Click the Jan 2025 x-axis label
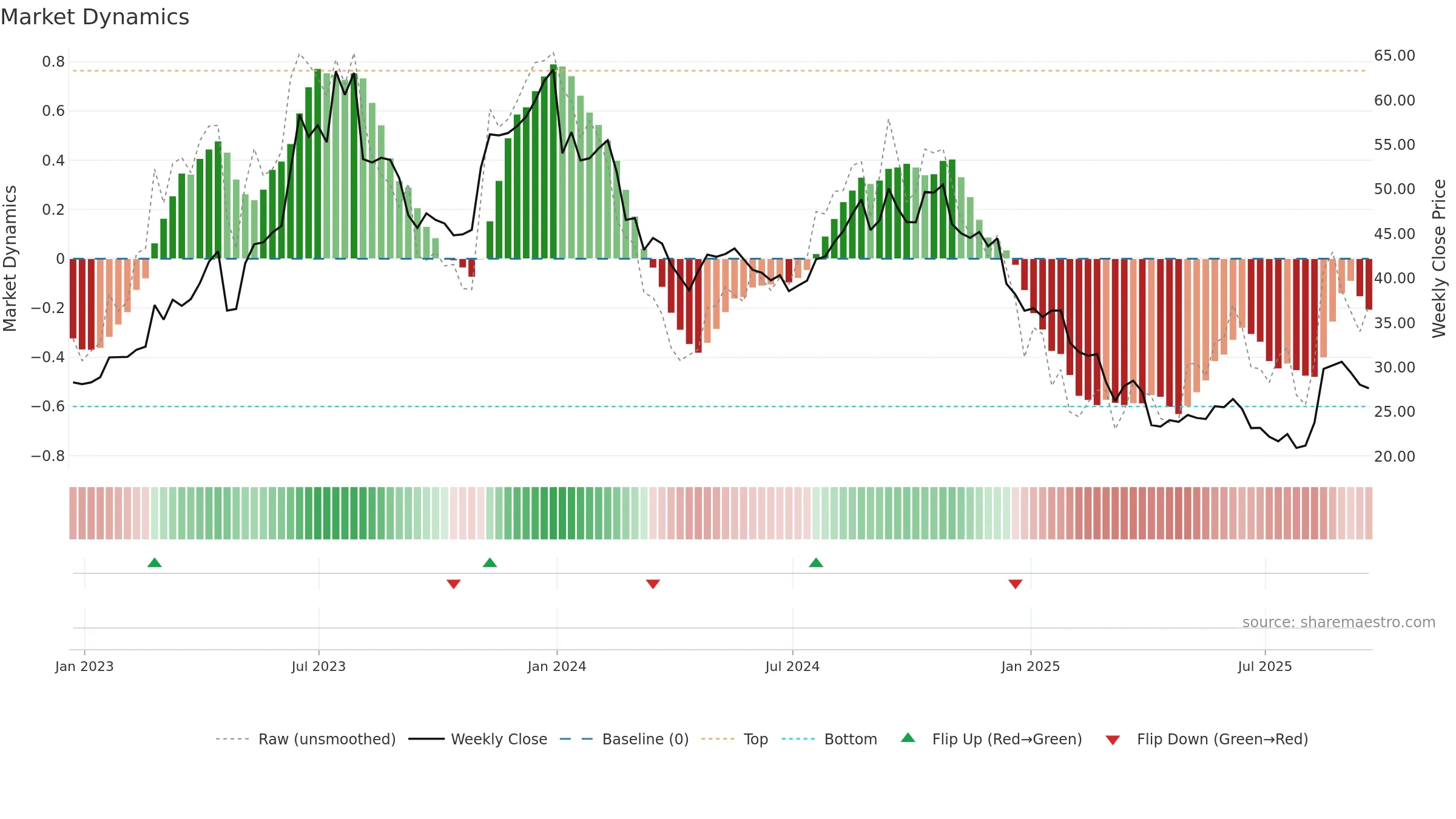This screenshot has height=819, width=1456. pyautogui.click(x=1031, y=666)
